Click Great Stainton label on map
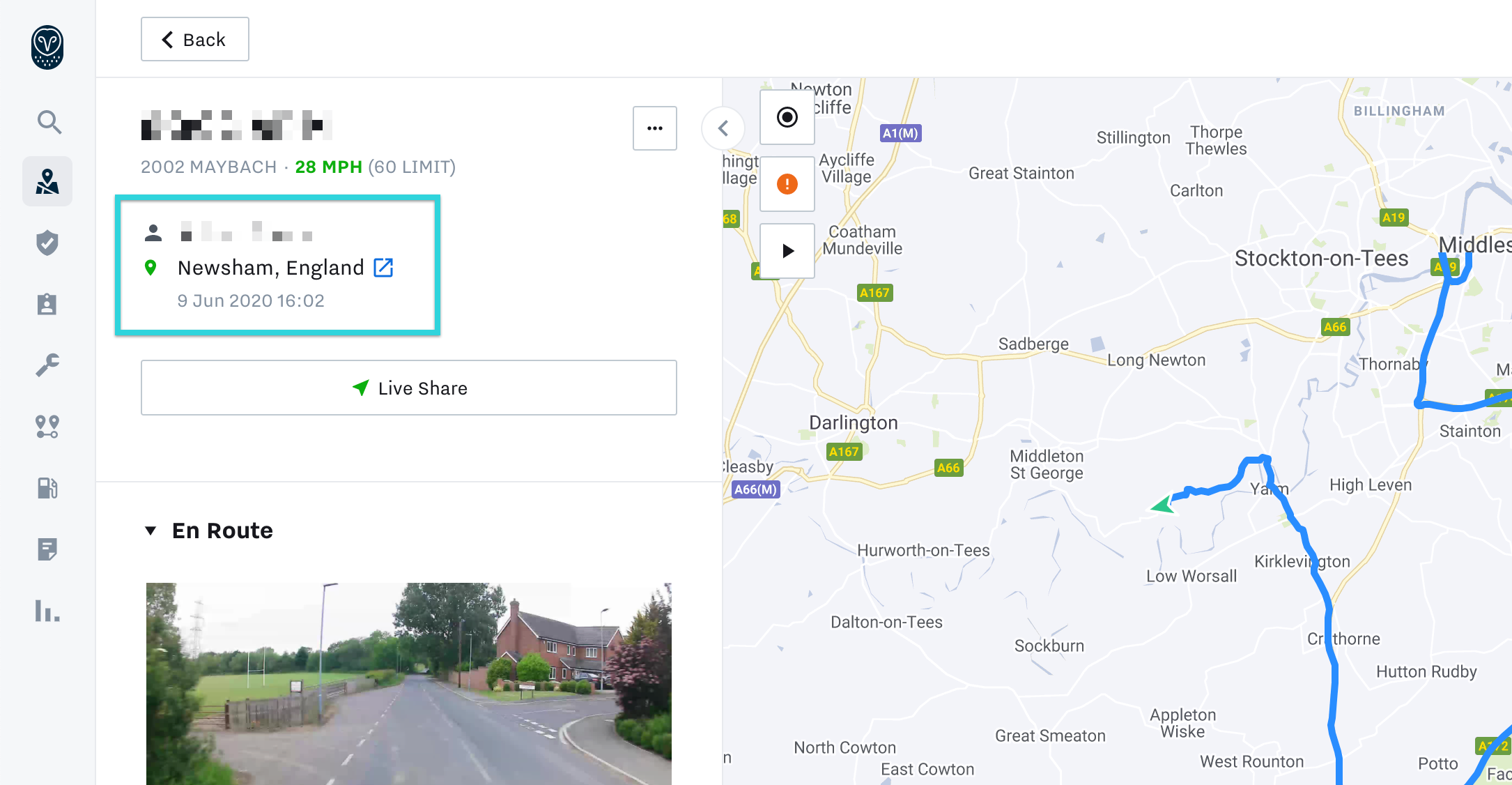Image resolution: width=1512 pixels, height=785 pixels. [x=1021, y=173]
